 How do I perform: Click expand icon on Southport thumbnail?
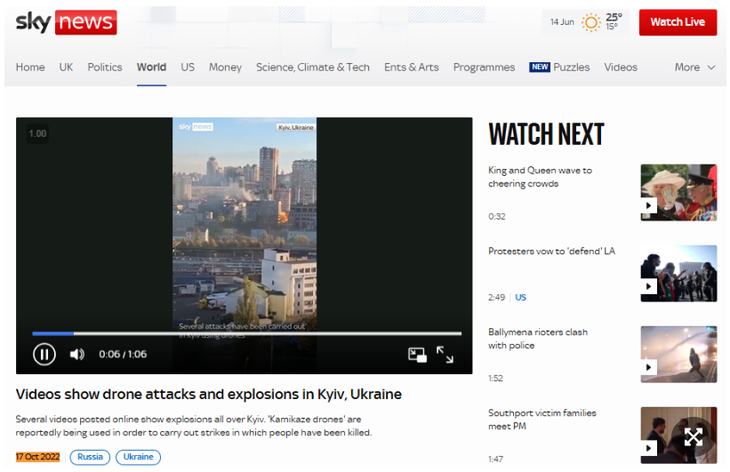pyautogui.click(x=693, y=436)
